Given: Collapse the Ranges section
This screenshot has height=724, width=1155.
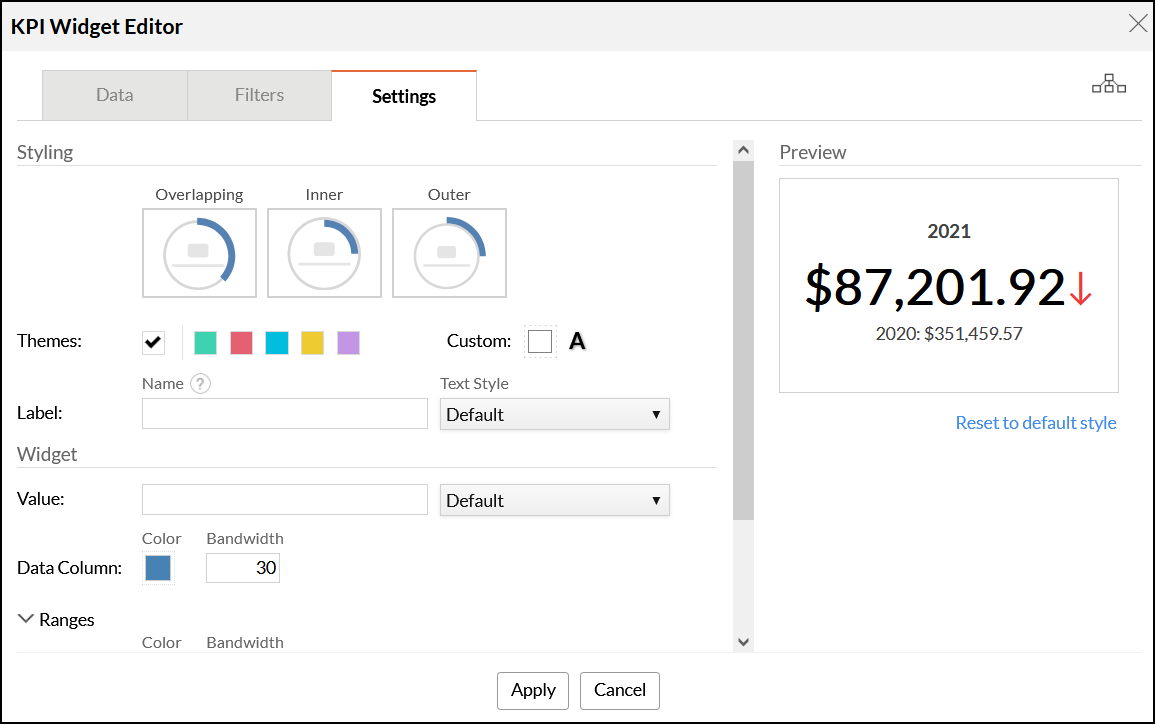Looking at the screenshot, I should 27,619.
